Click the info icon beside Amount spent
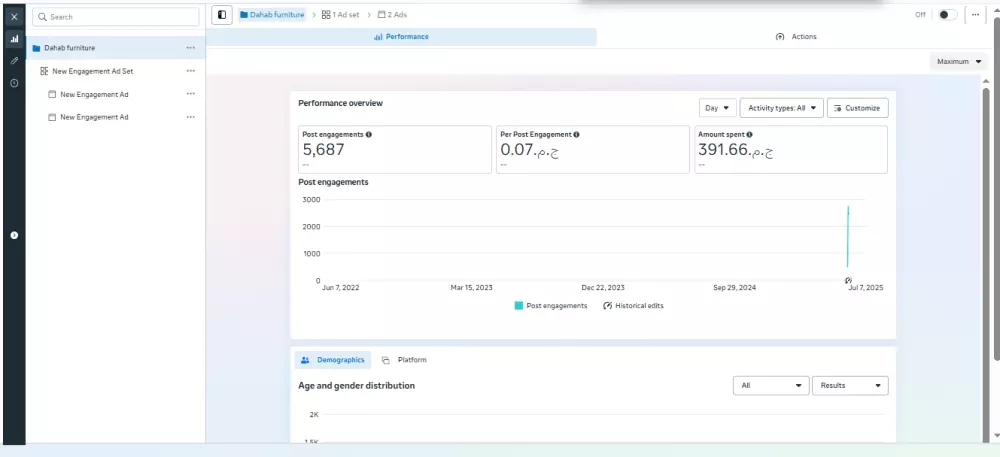The image size is (1000, 457). 749,134
